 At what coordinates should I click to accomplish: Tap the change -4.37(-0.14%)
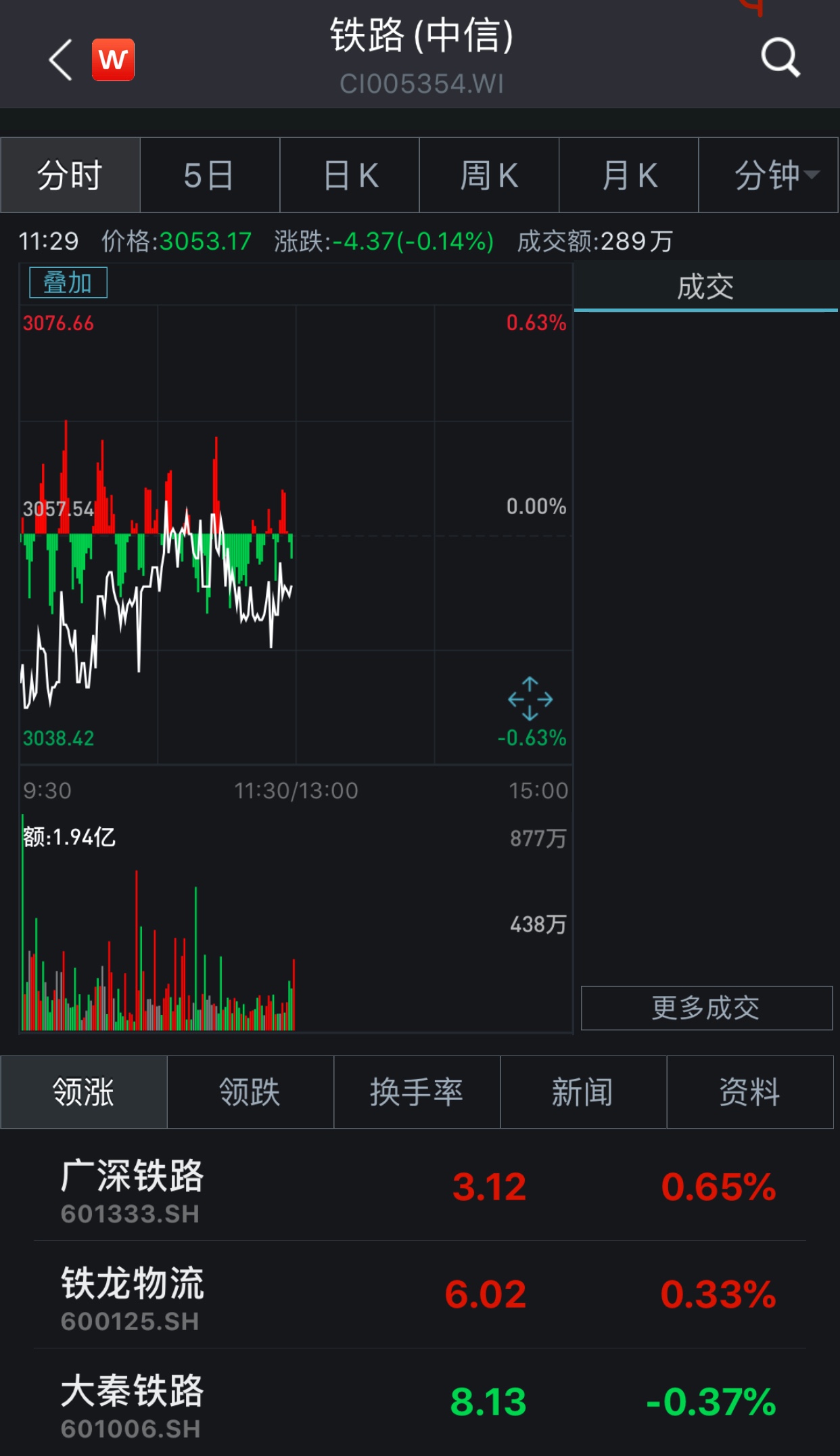[x=413, y=241]
